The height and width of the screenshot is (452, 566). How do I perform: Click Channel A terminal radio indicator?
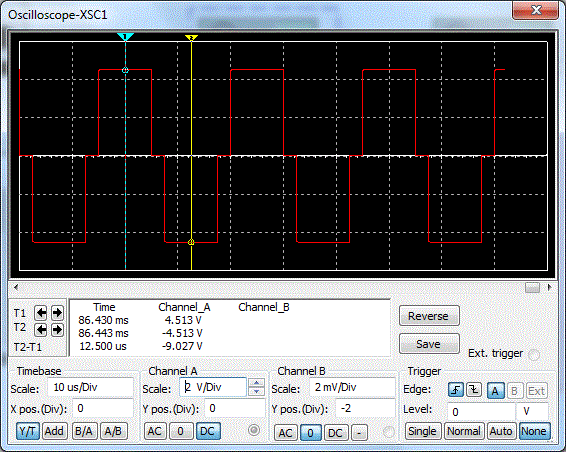[x=254, y=430]
